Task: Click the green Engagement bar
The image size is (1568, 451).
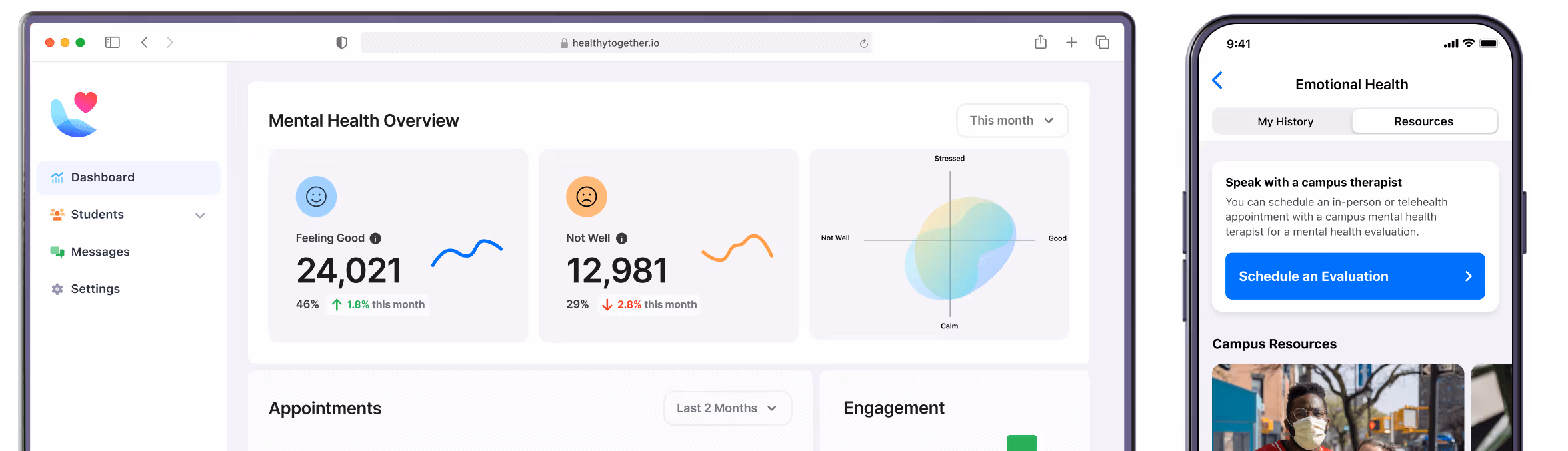Action: (x=1021, y=443)
